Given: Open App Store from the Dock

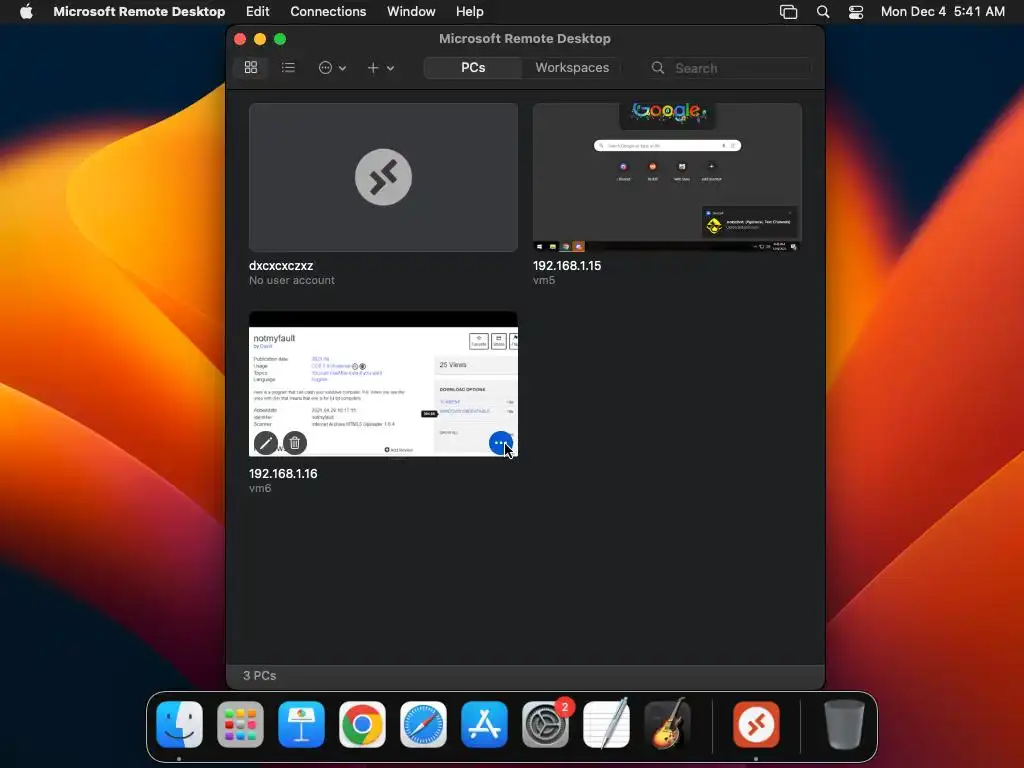Looking at the screenshot, I should pos(484,724).
